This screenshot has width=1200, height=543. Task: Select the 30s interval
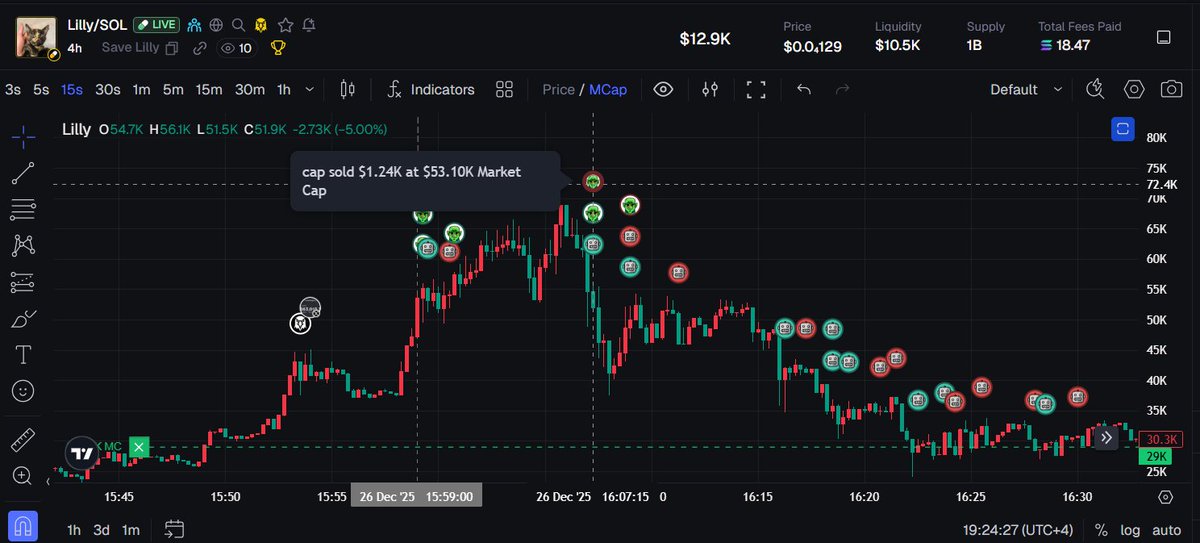(107, 89)
